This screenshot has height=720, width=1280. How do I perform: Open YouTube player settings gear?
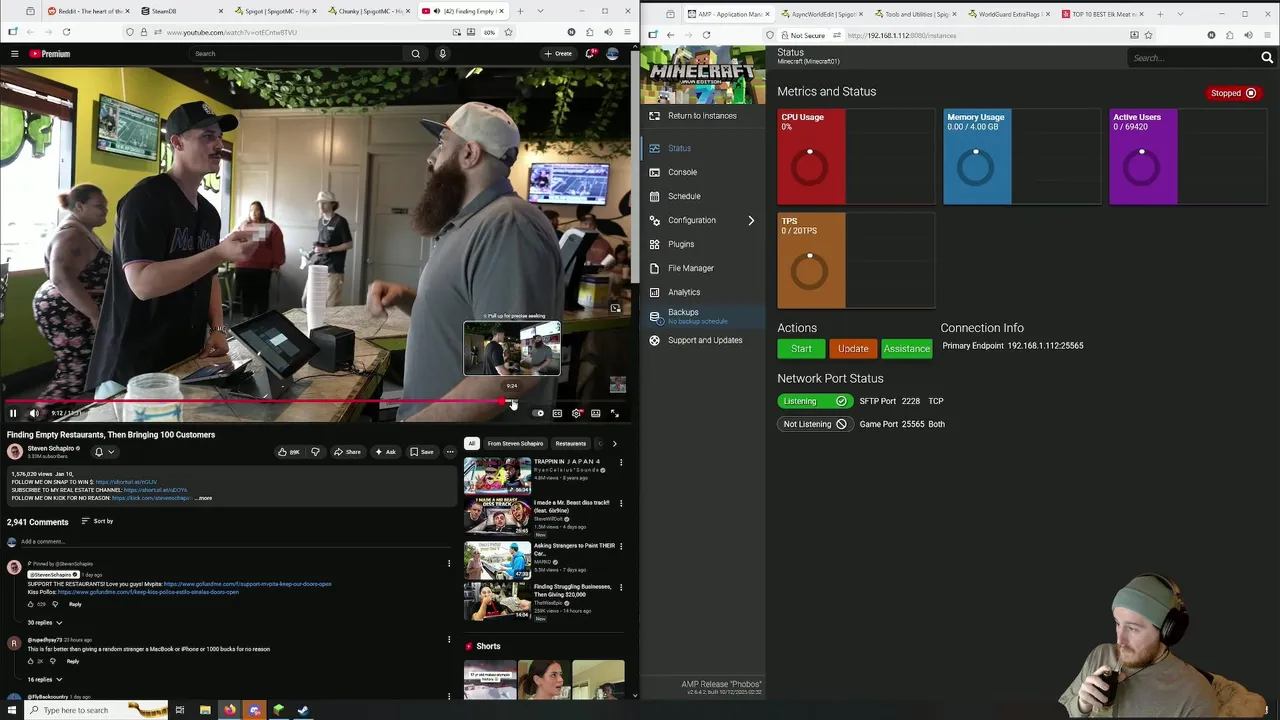[576, 413]
